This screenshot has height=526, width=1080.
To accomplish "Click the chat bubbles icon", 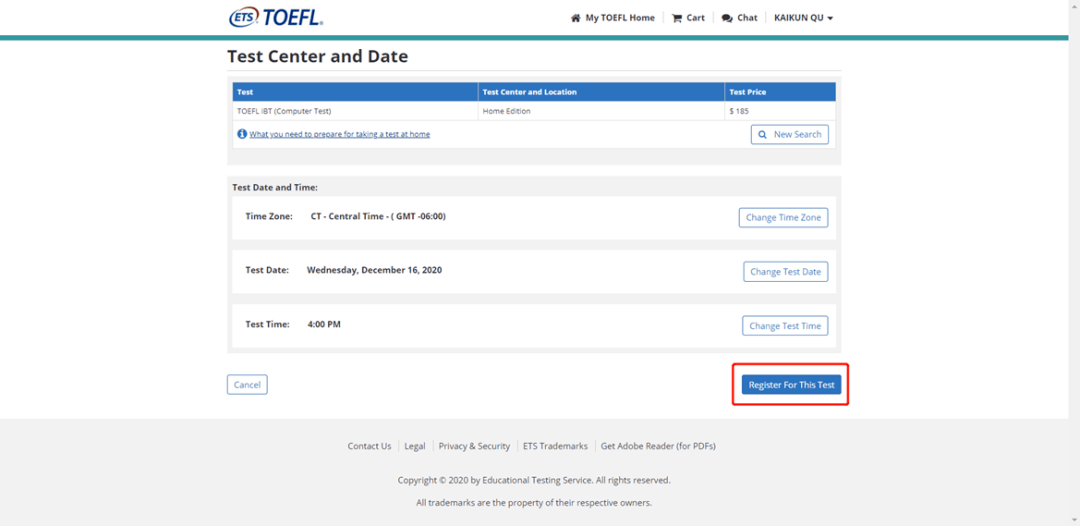I will (x=727, y=18).
